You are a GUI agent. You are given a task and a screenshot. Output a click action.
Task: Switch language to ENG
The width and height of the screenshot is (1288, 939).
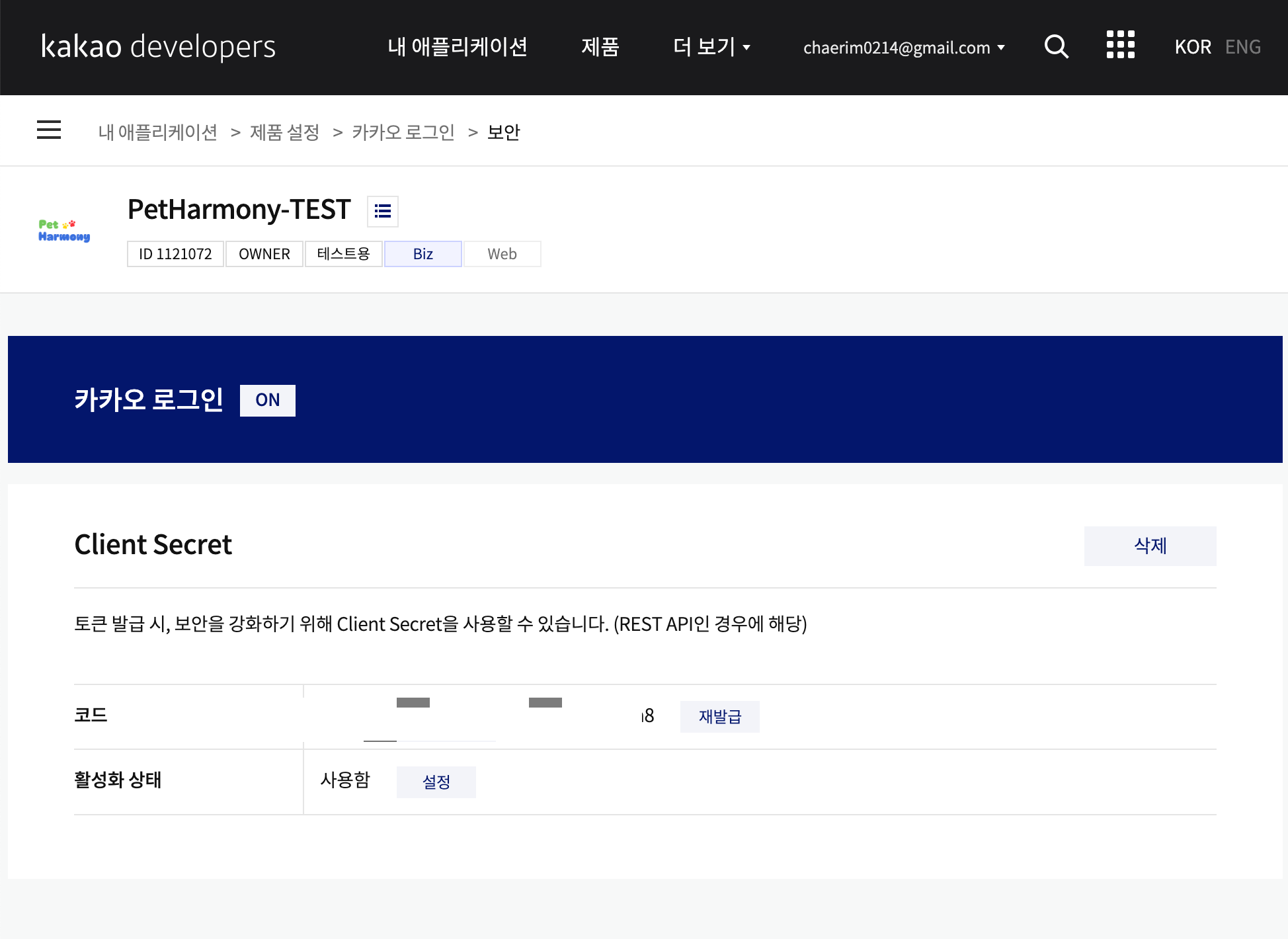[1243, 47]
